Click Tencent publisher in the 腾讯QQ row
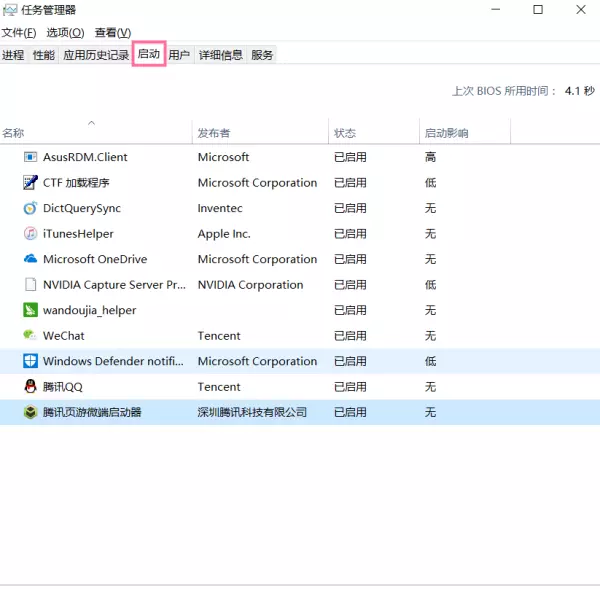600x589 pixels. [x=219, y=387]
